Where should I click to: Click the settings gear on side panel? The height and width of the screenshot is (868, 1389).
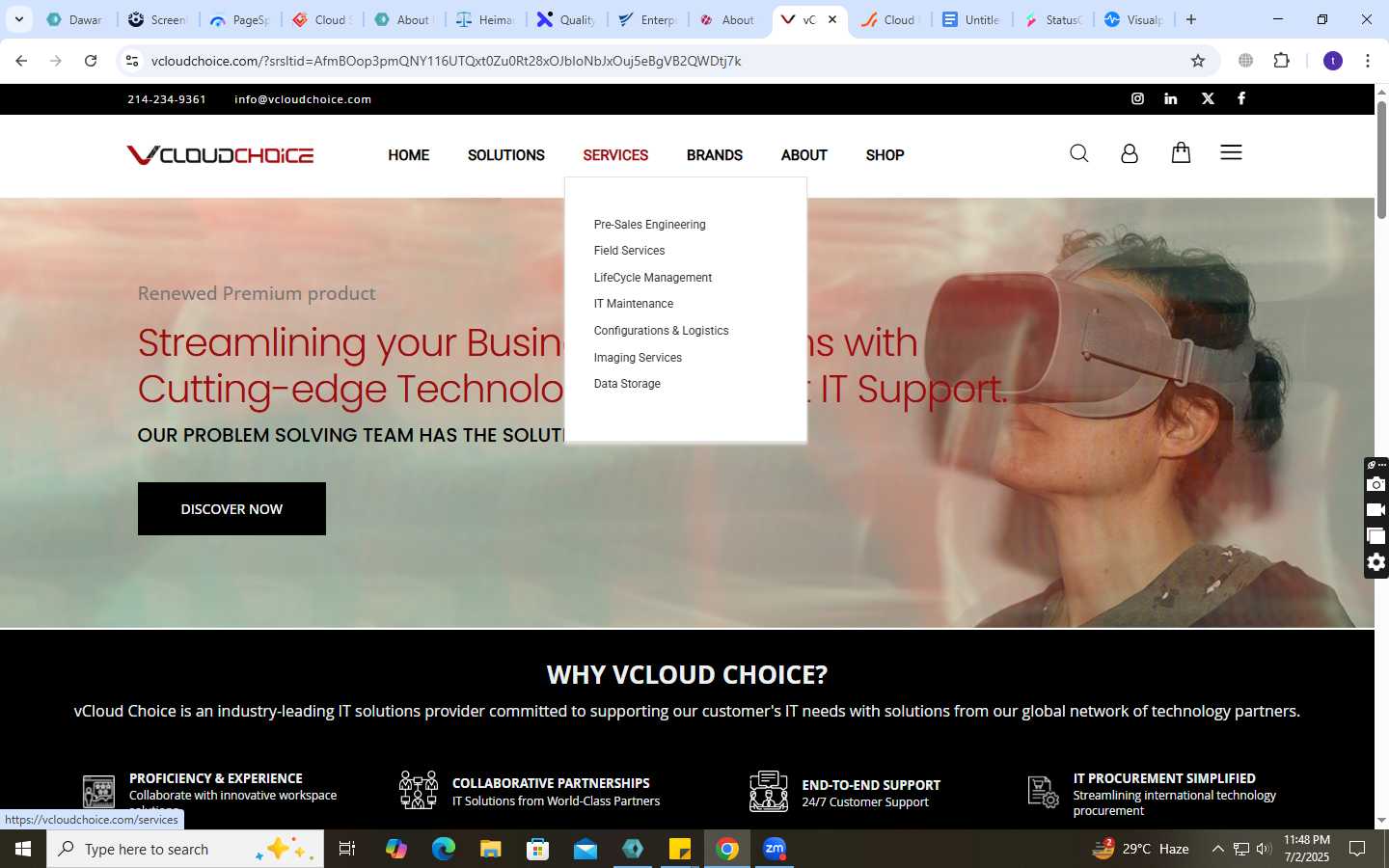point(1376,562)
